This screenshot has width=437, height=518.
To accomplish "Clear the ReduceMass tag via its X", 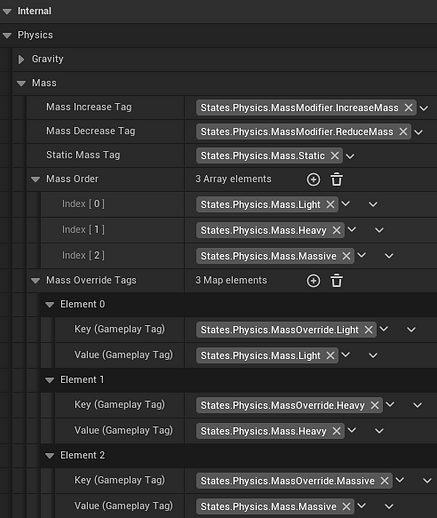I will [403, 132].
